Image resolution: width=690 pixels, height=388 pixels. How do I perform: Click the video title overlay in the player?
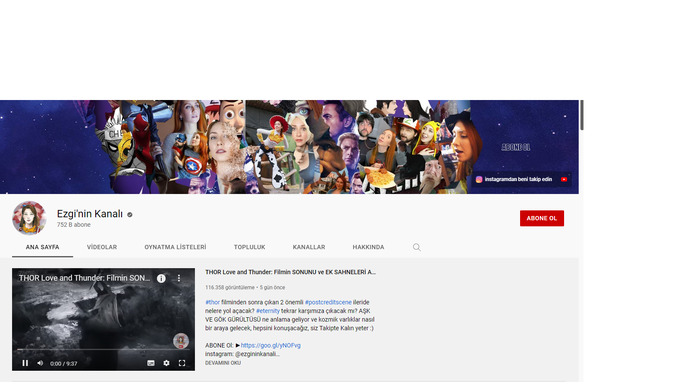[x=84, y=278]
